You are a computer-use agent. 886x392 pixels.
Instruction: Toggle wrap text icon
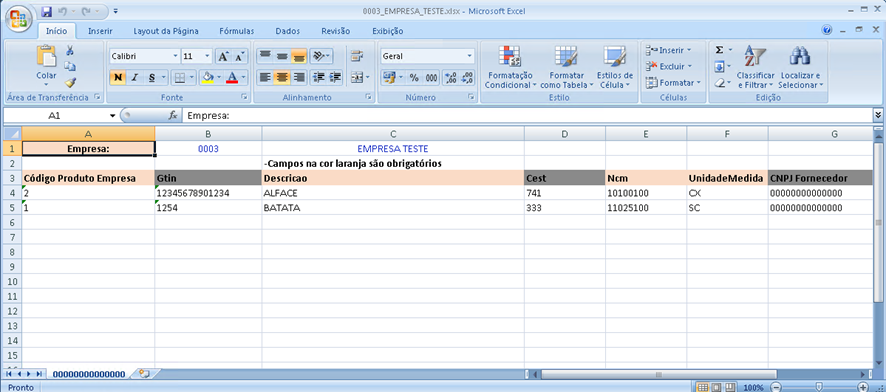click(357, 56)
